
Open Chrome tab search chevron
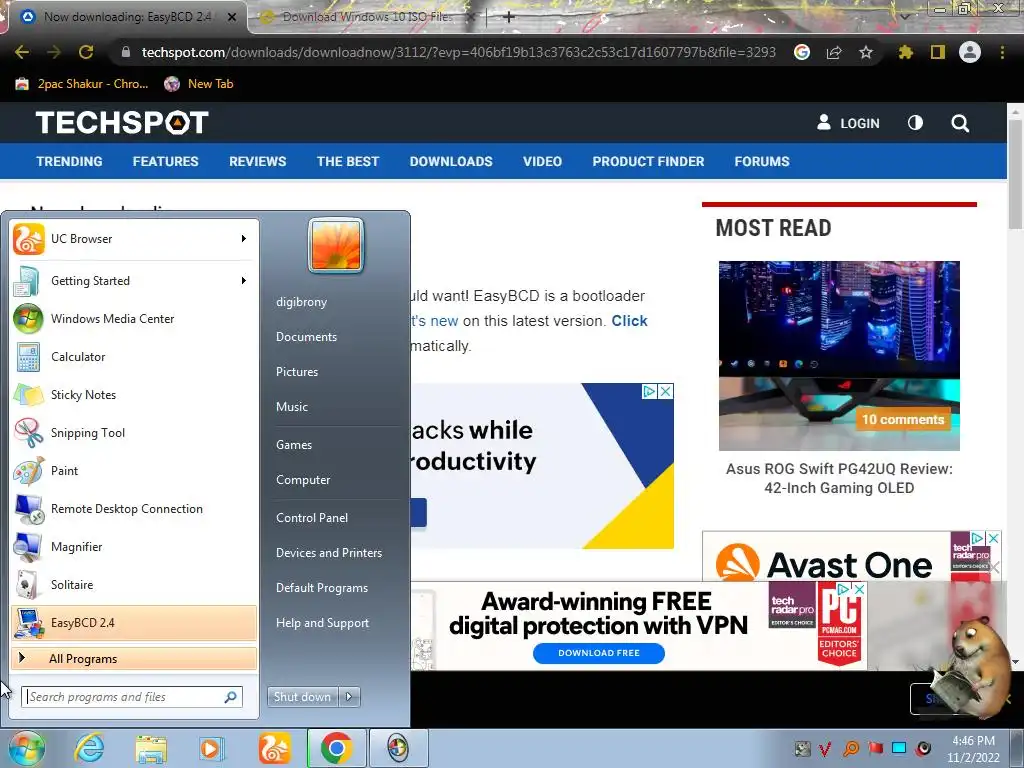tap(904, 16)
